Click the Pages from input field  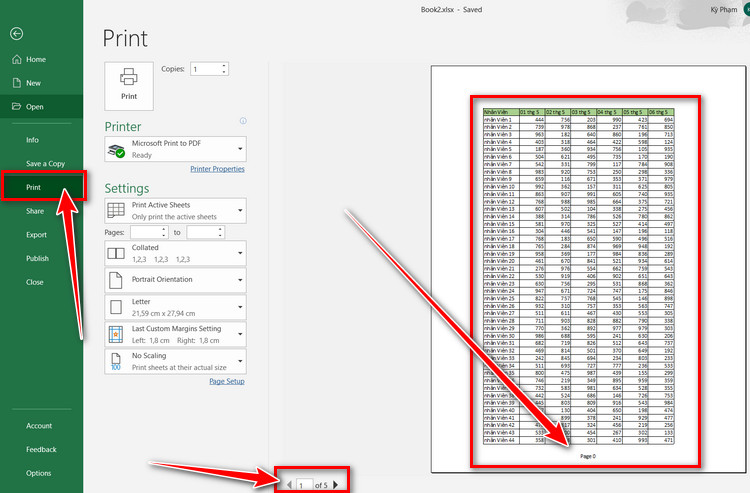tap(145, 232)
